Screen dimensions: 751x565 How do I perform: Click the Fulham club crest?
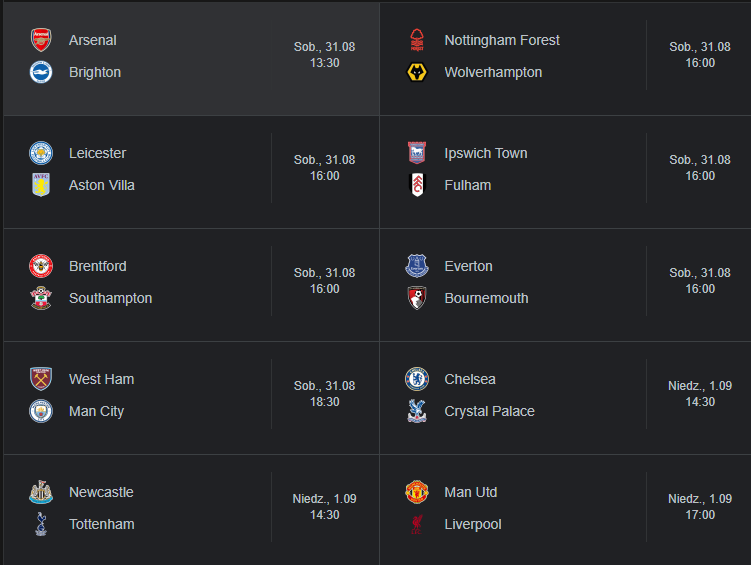click(417, 185)
